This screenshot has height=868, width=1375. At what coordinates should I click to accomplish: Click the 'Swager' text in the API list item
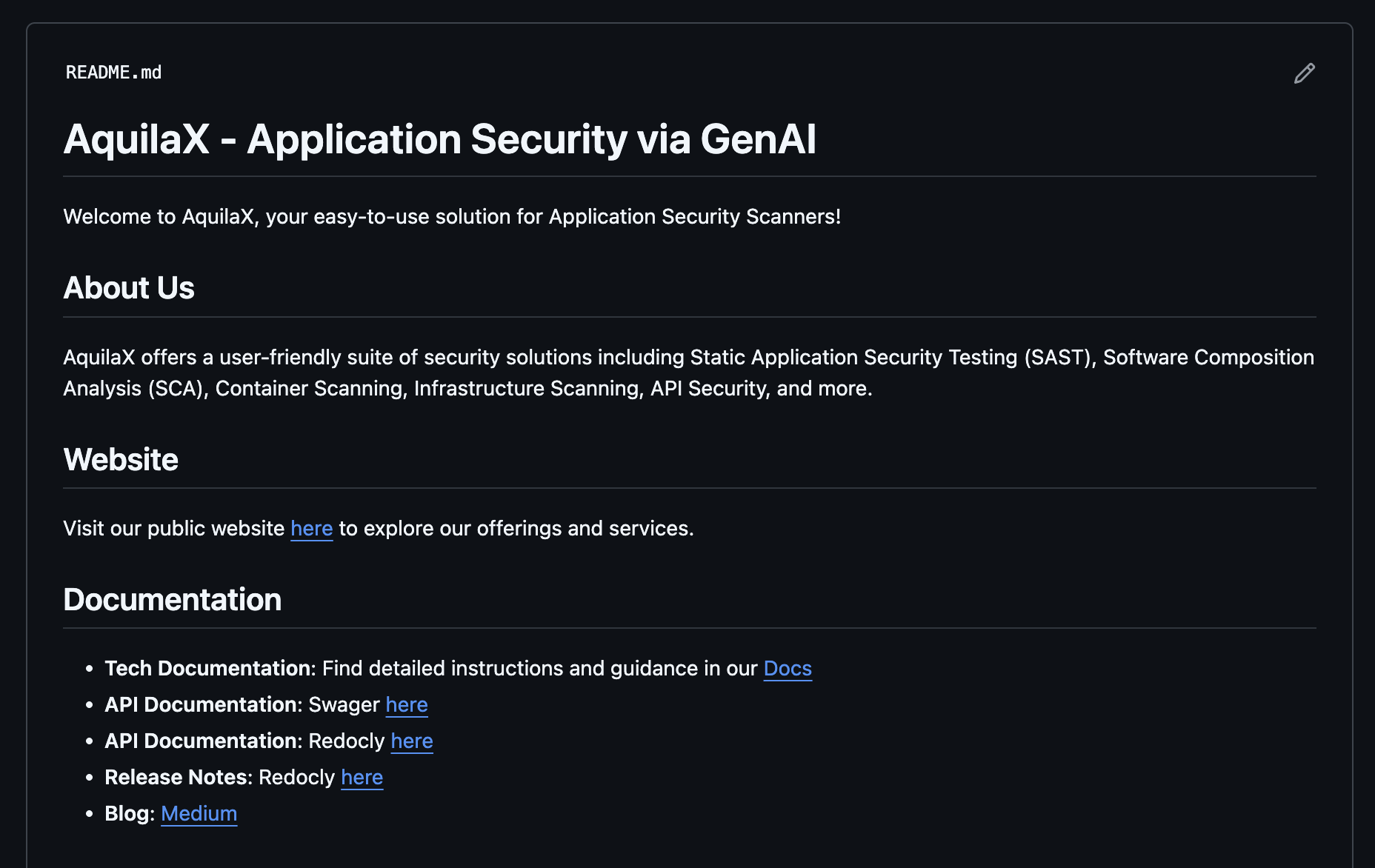(x=343, y=705)
